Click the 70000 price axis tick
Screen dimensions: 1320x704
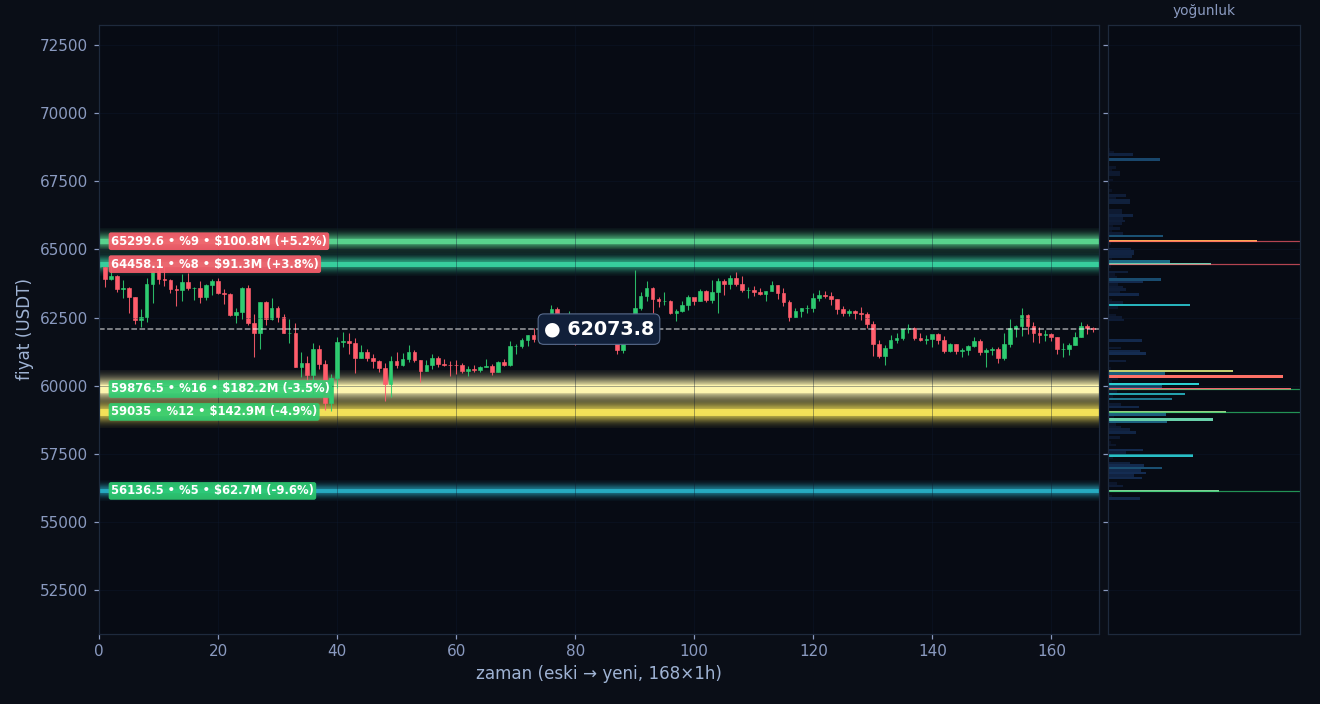[62, 113]
